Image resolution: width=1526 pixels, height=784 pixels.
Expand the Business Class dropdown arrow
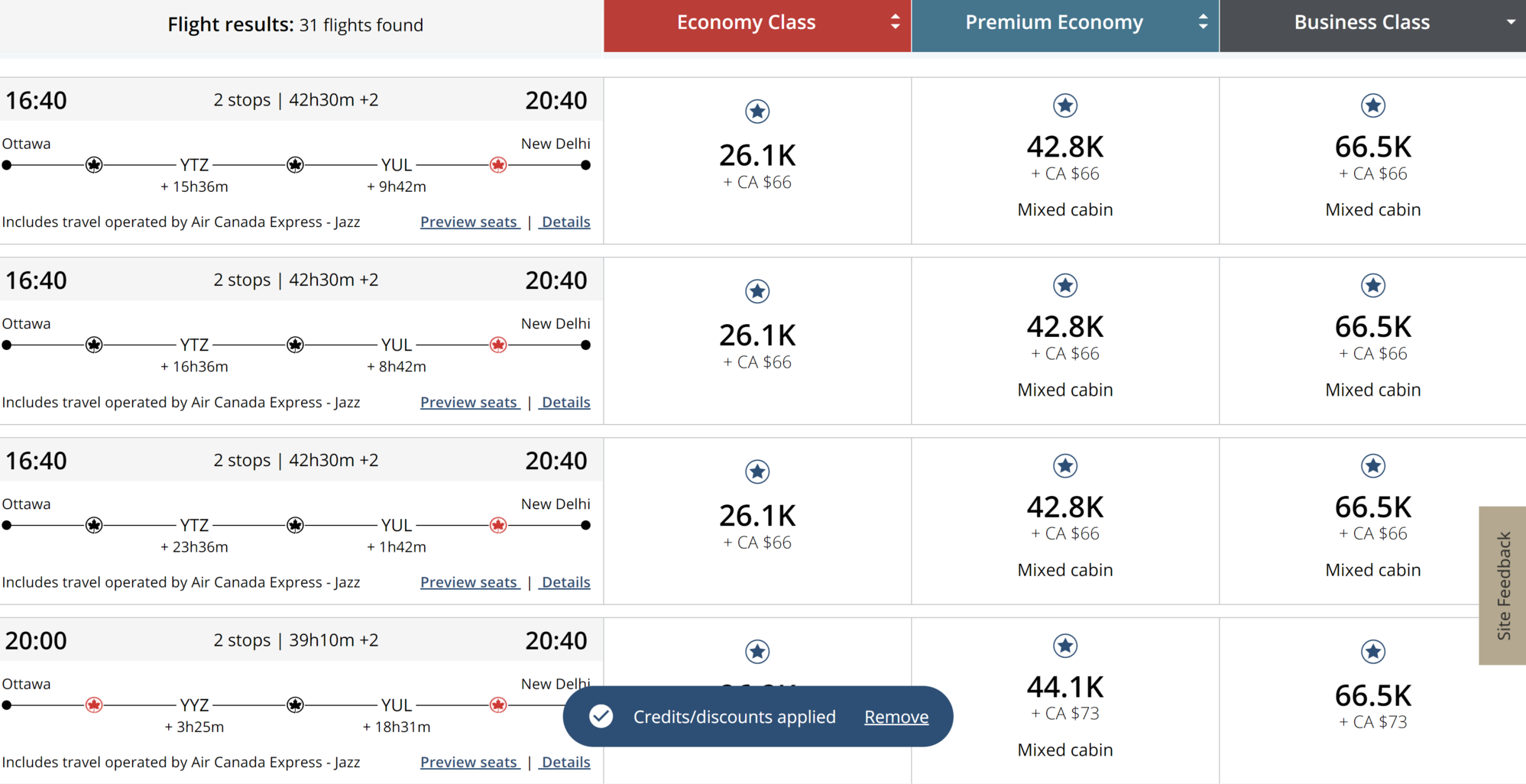pyautogui.click(x=1511, y=22)
